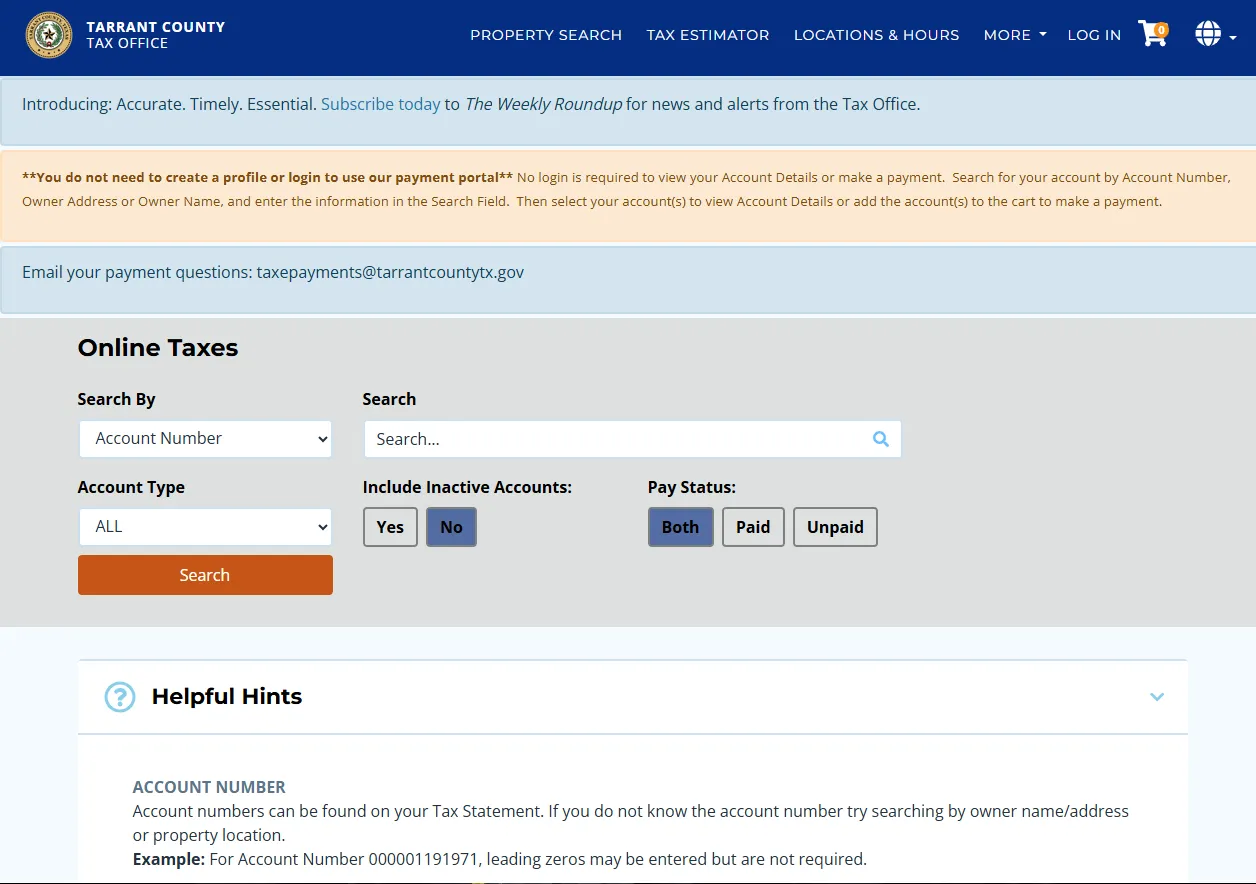Click the magnifying glass search icon

point(881,439)
